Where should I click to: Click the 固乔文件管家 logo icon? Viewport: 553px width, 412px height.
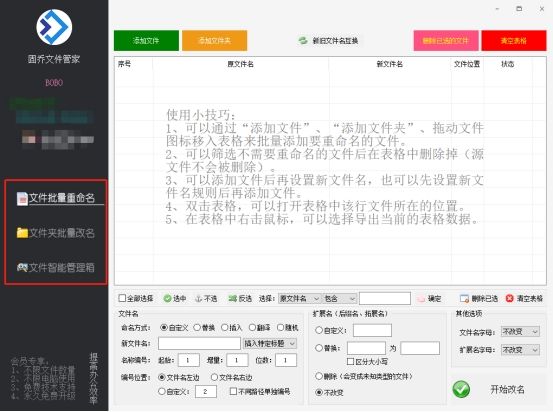(x=54, y=27)
